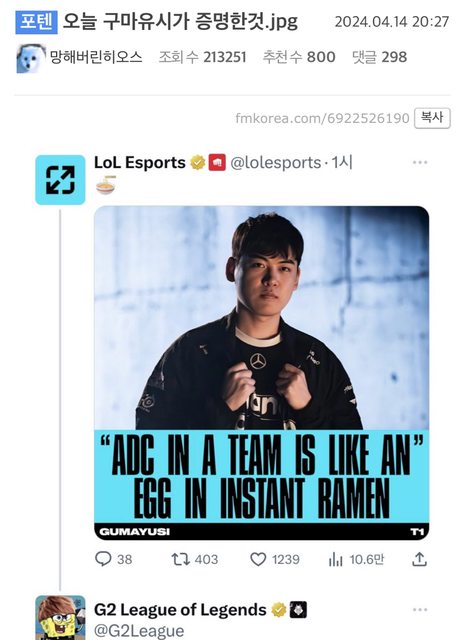Image resolution: width=465 pixels, height=640 pixels.
Task: Click G2 samurai affiliate badge icon
Action: (x=298, y=610)
